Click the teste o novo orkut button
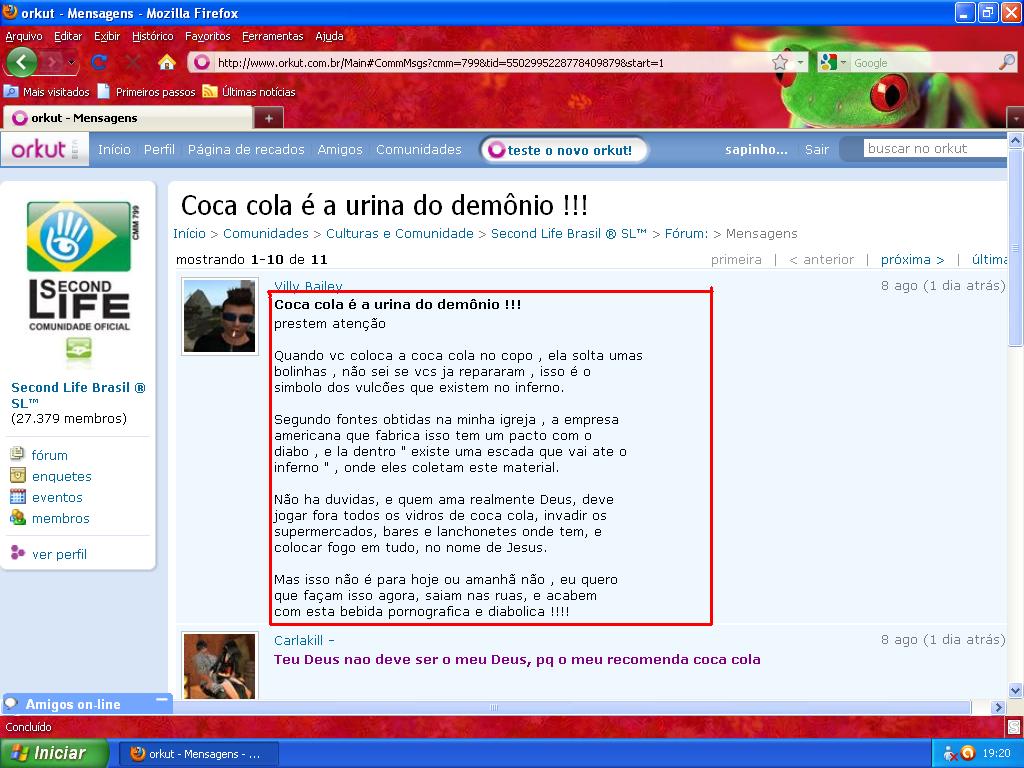1024x768 pixels. 564,150
